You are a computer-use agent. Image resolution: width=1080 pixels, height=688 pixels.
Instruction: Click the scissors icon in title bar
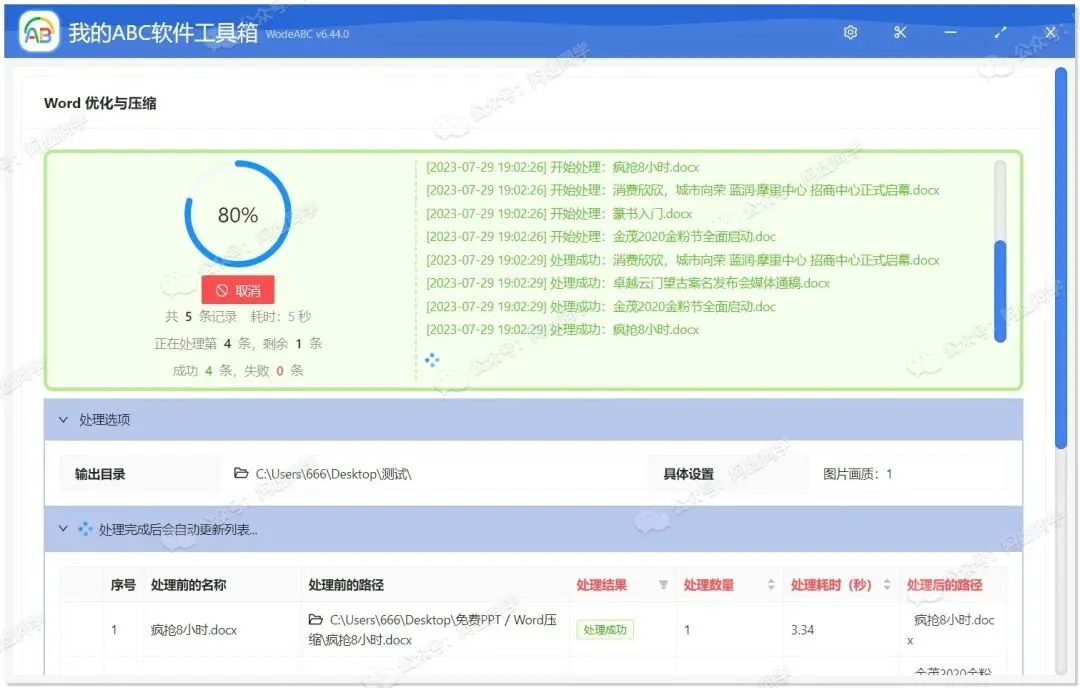[900, 32]
